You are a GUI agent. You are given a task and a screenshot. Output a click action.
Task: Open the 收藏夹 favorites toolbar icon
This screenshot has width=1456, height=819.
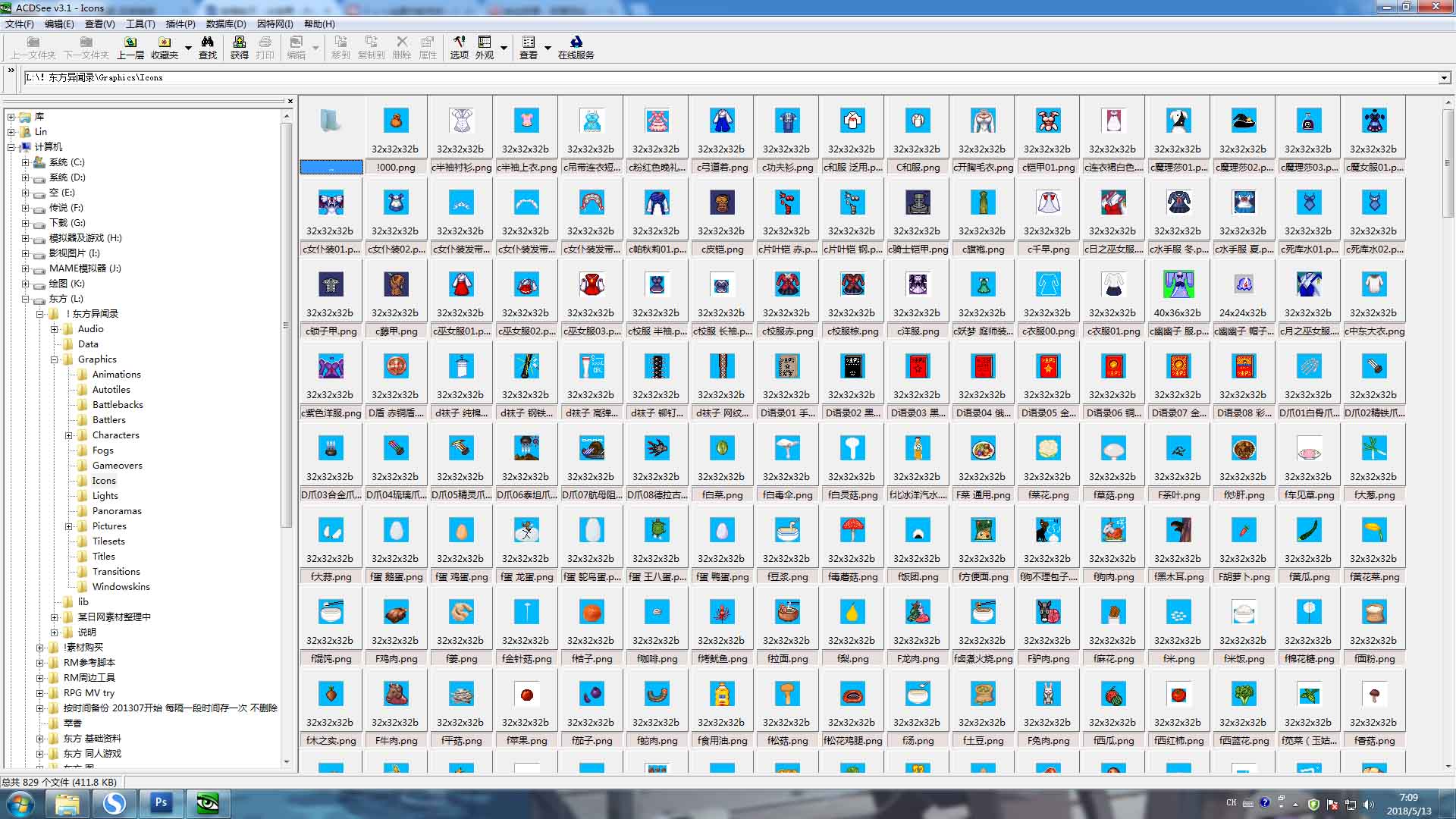164,47
